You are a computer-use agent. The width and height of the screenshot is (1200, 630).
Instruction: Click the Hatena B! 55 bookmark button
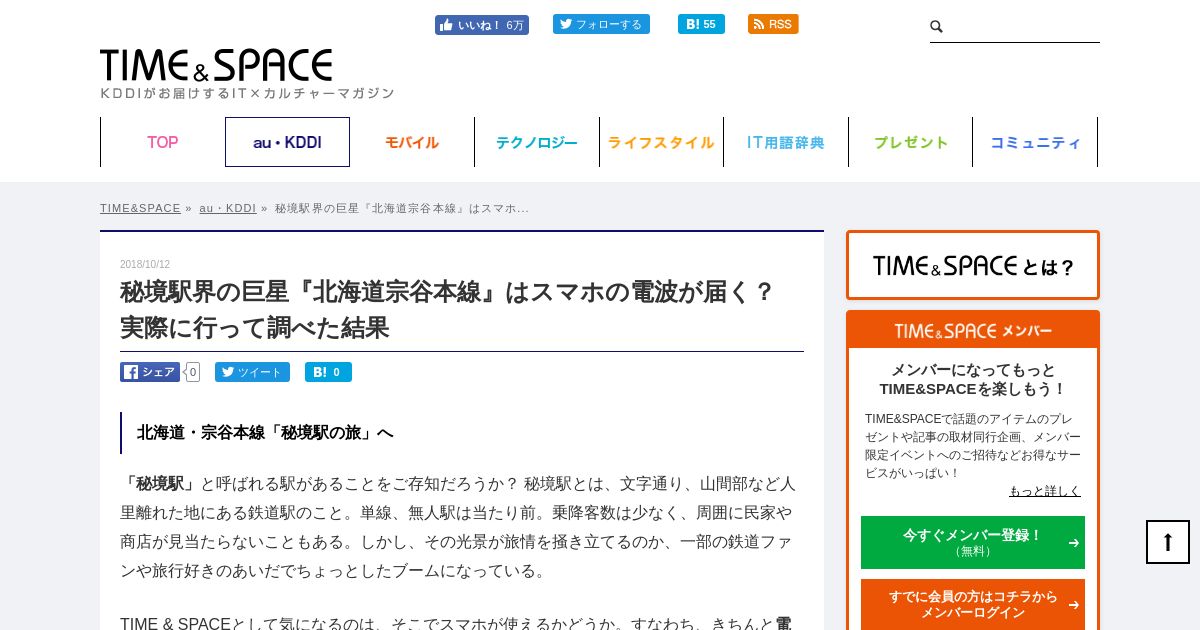(701, 24)
